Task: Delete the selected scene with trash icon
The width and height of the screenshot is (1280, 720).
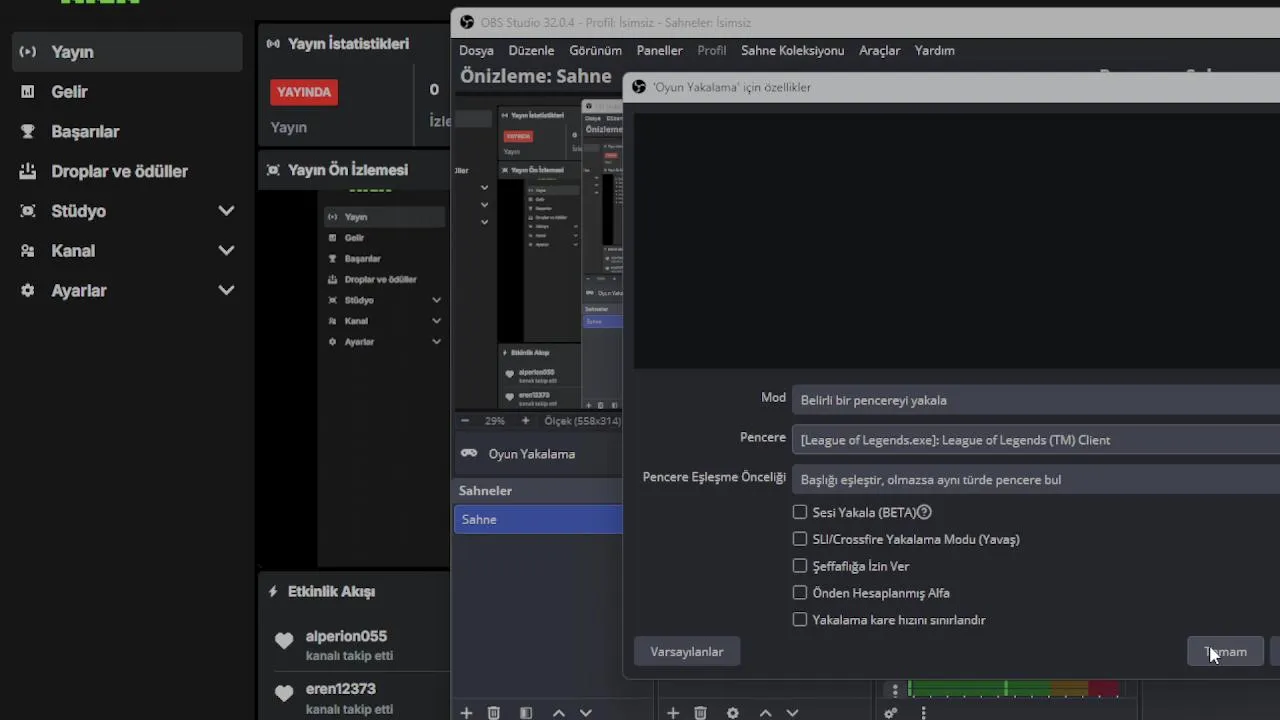Action: point(494,713)
